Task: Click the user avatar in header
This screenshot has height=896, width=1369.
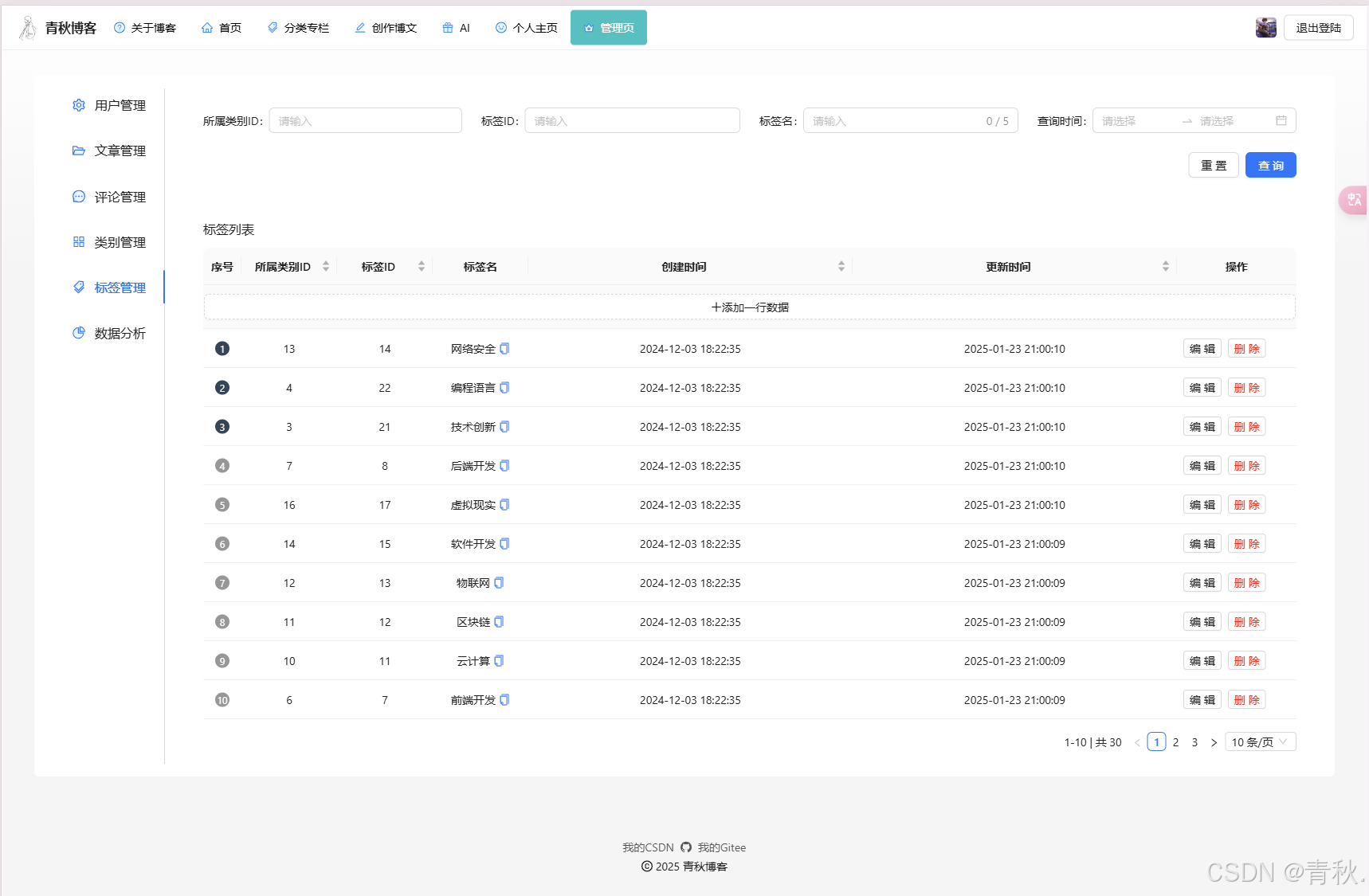Action: click(x=1265, y=28)
